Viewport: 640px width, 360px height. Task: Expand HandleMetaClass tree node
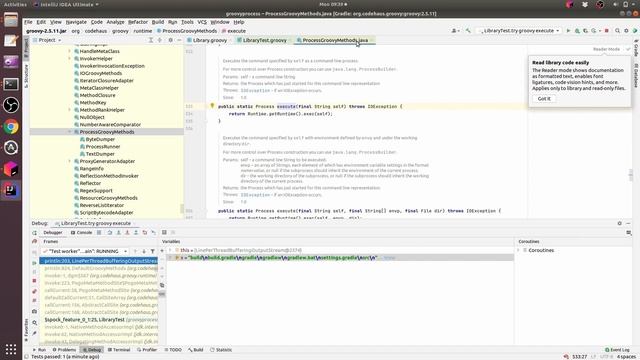click(69, 51)
